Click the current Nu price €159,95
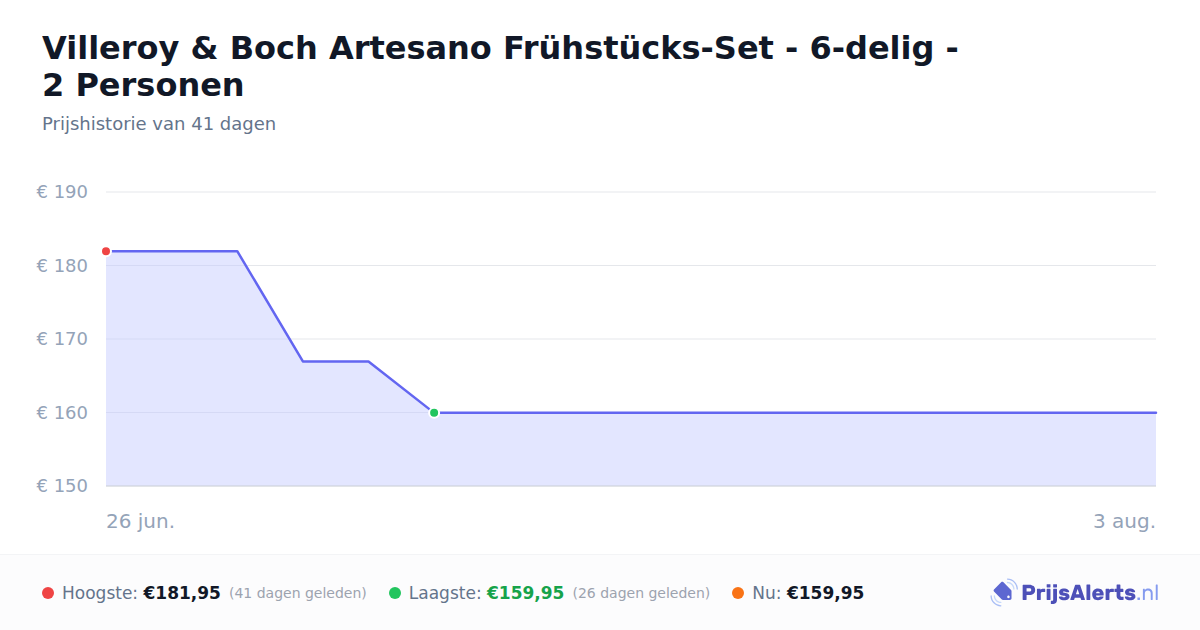 pos(825,593)
